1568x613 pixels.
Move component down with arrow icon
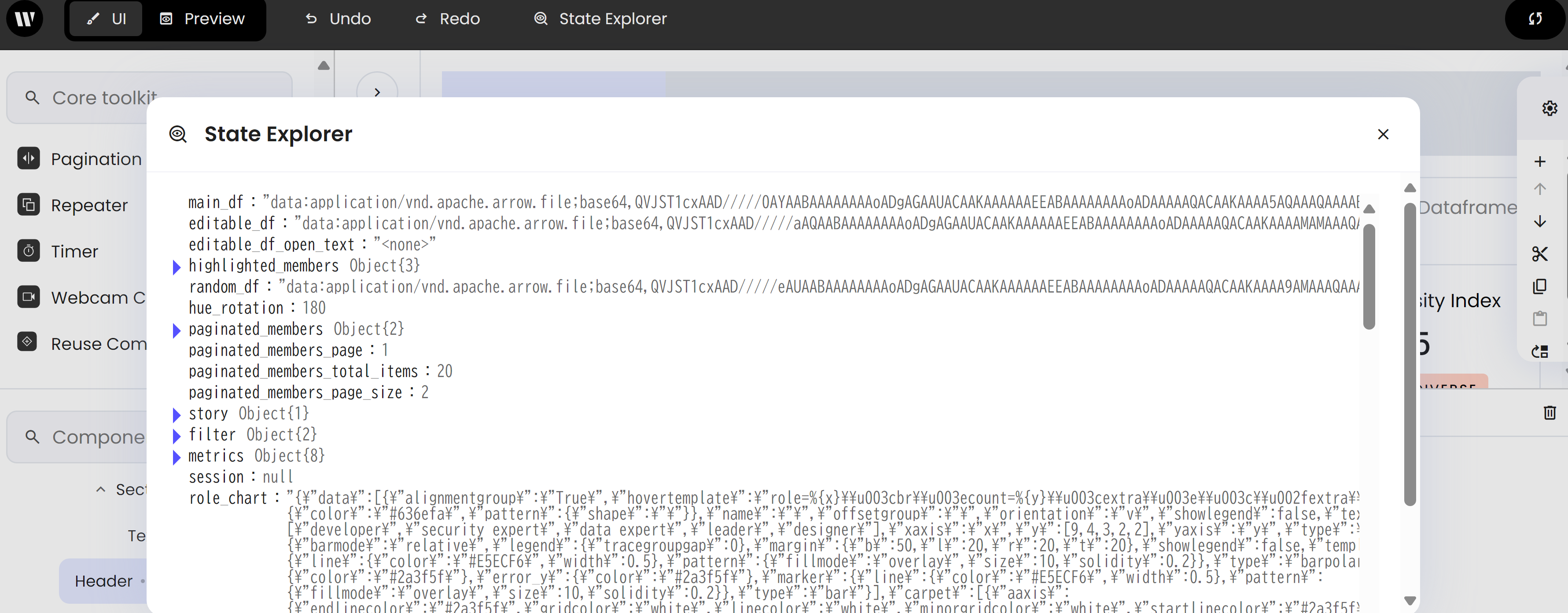click(1540, 222)
